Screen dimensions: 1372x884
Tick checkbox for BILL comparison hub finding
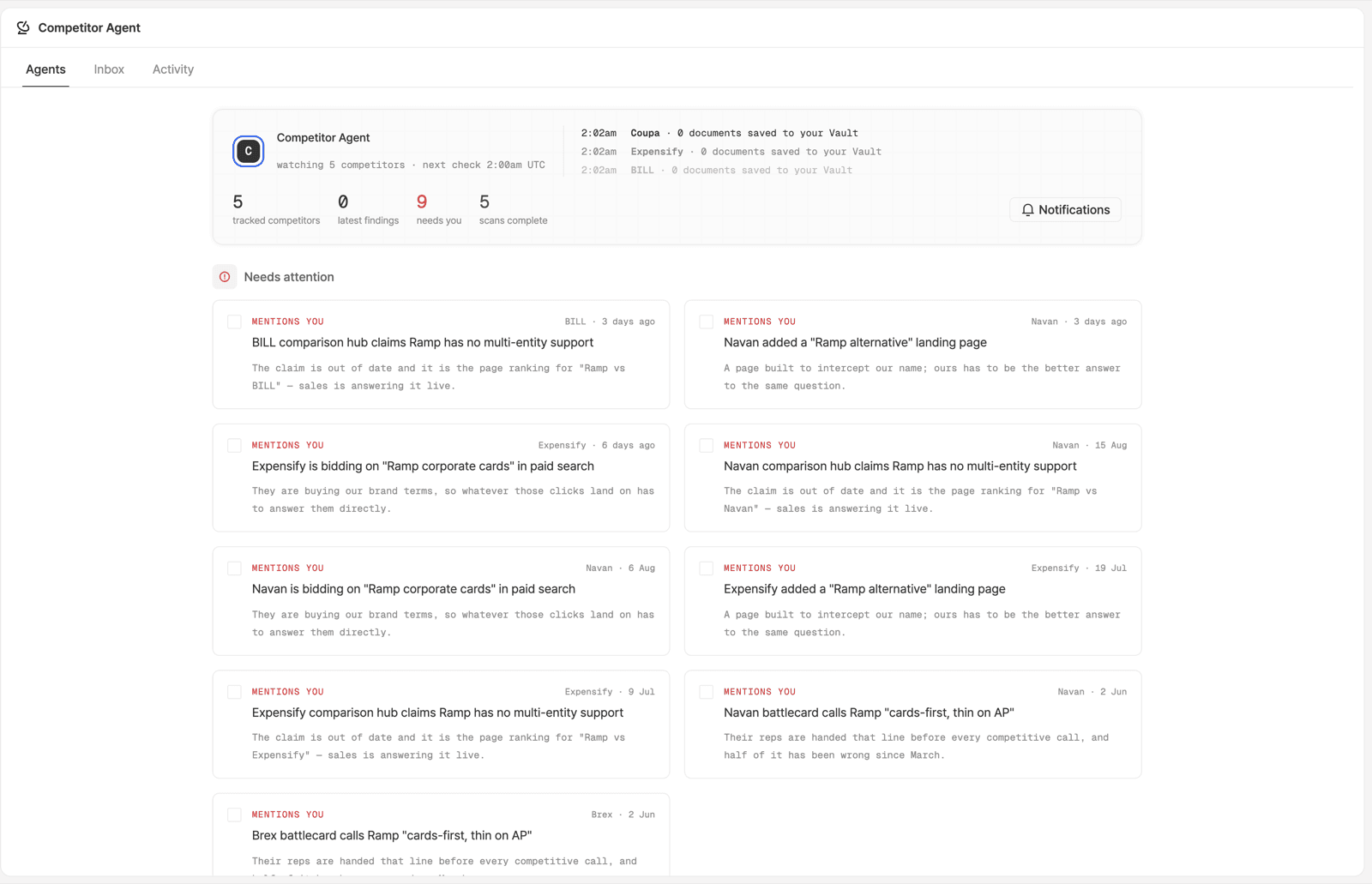(234, 322)
